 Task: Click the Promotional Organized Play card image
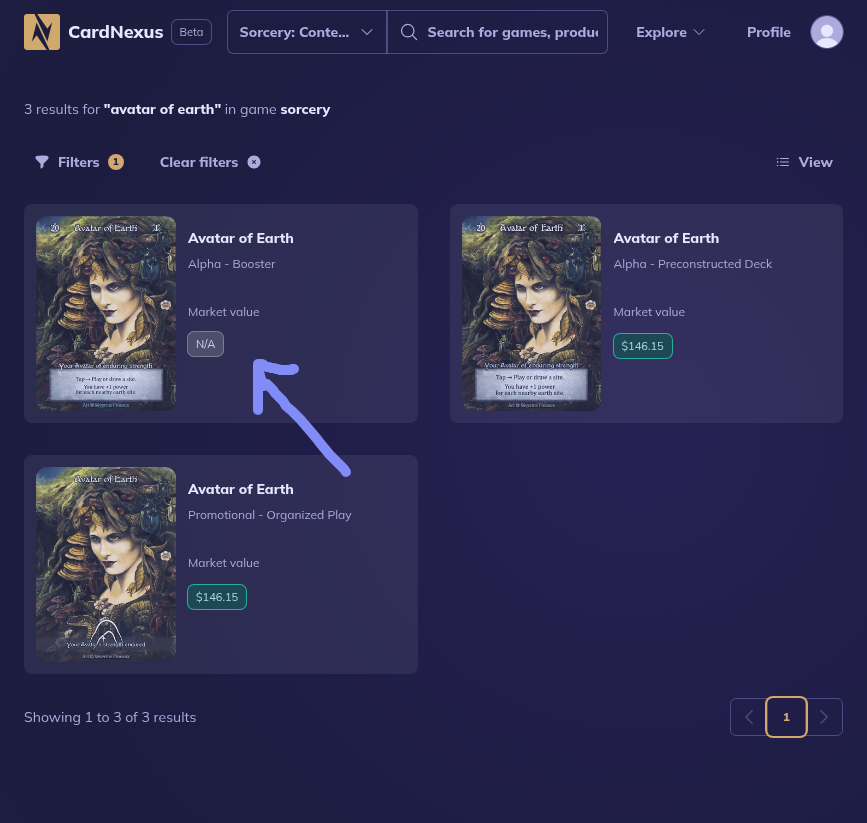click(106, 564)
